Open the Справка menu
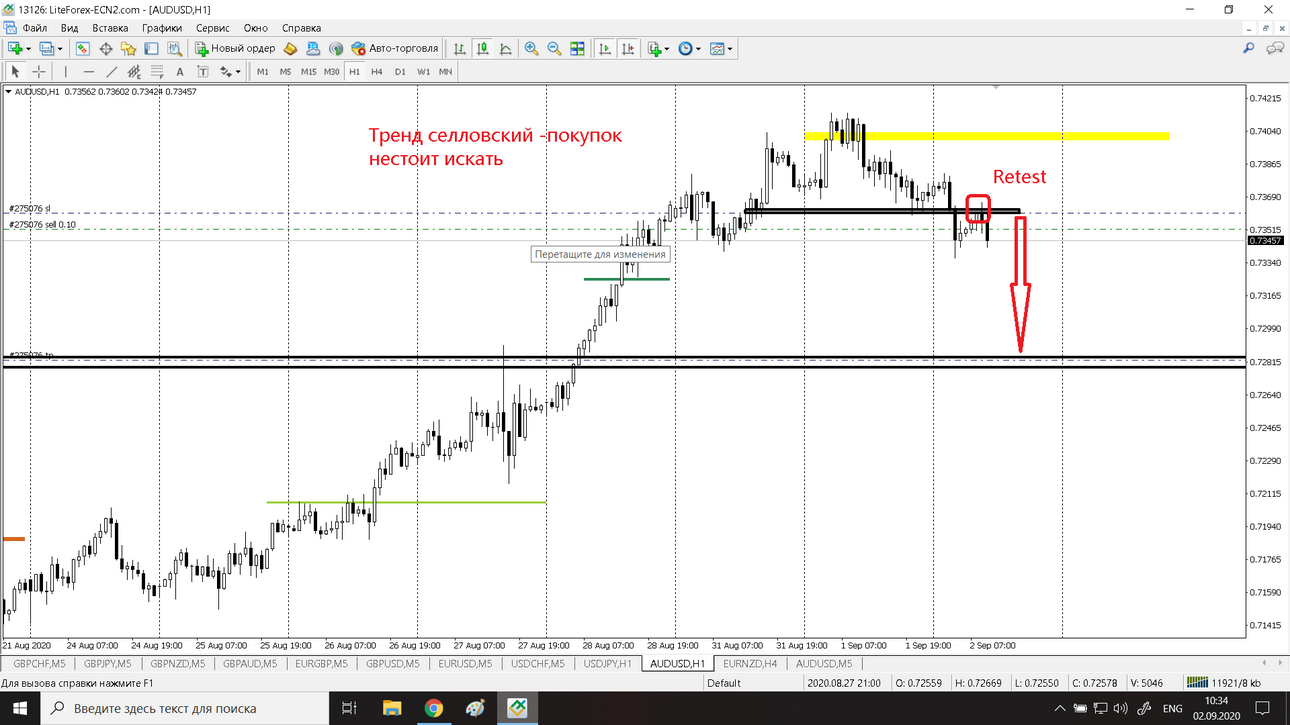 tap(301, 28)
